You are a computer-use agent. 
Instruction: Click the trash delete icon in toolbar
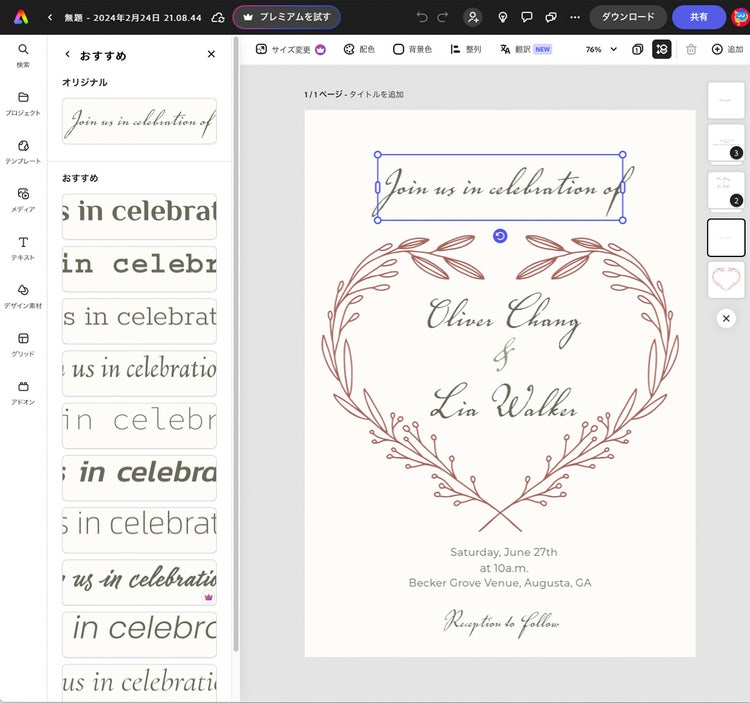pos(691,49)
